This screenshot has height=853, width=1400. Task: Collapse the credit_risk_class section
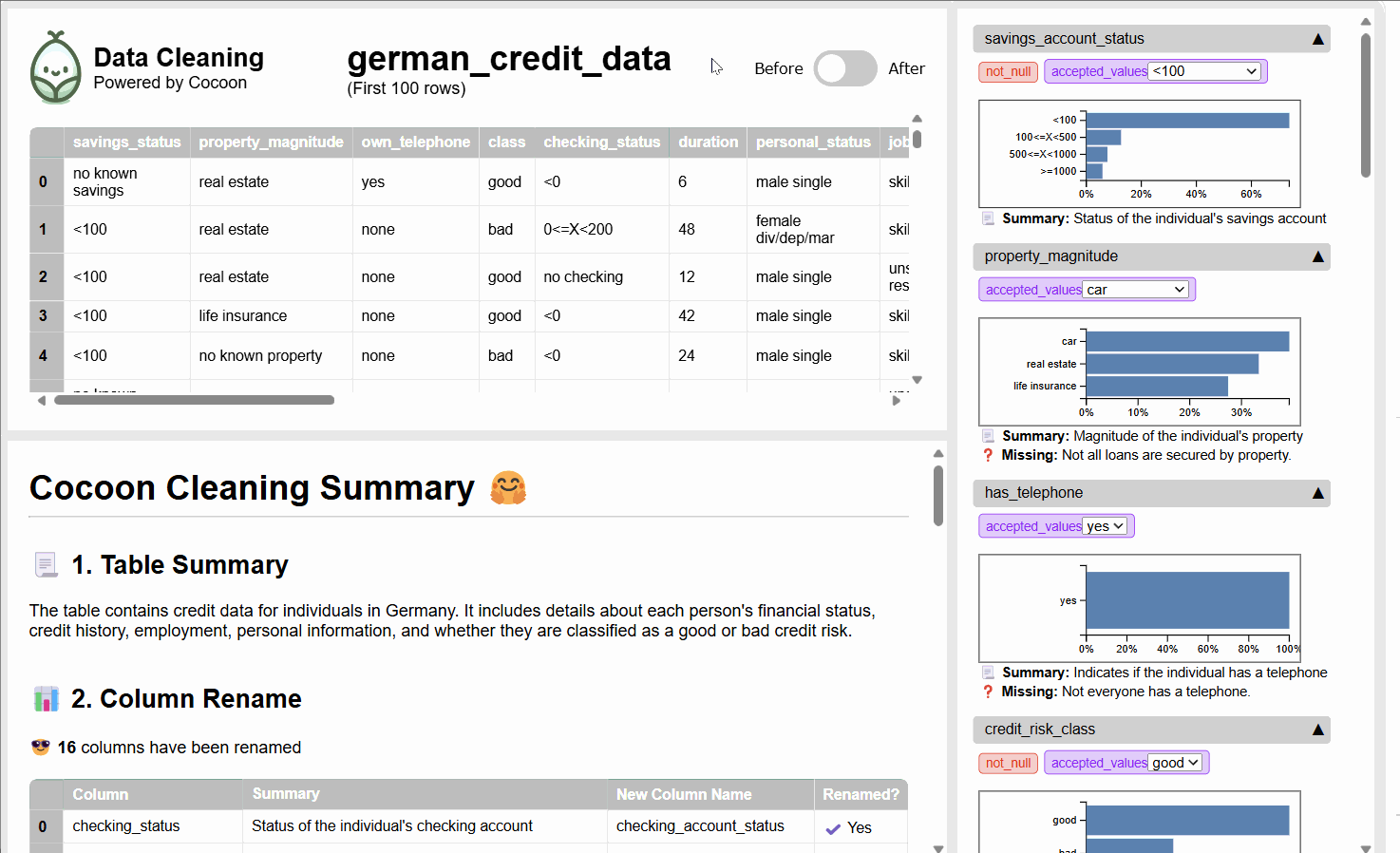[x=1317, y=730]
